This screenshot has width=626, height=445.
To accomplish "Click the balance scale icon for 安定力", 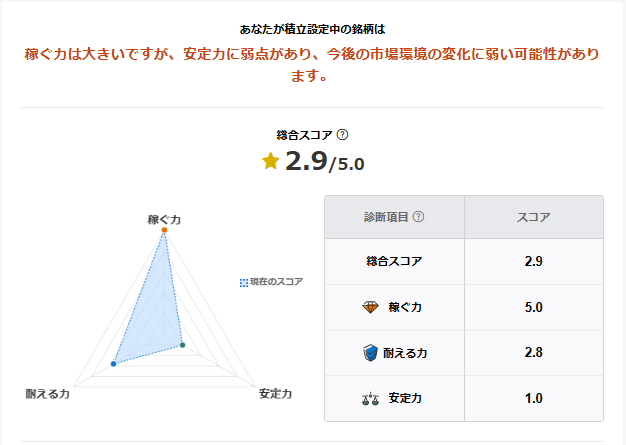I will (370, 398).
